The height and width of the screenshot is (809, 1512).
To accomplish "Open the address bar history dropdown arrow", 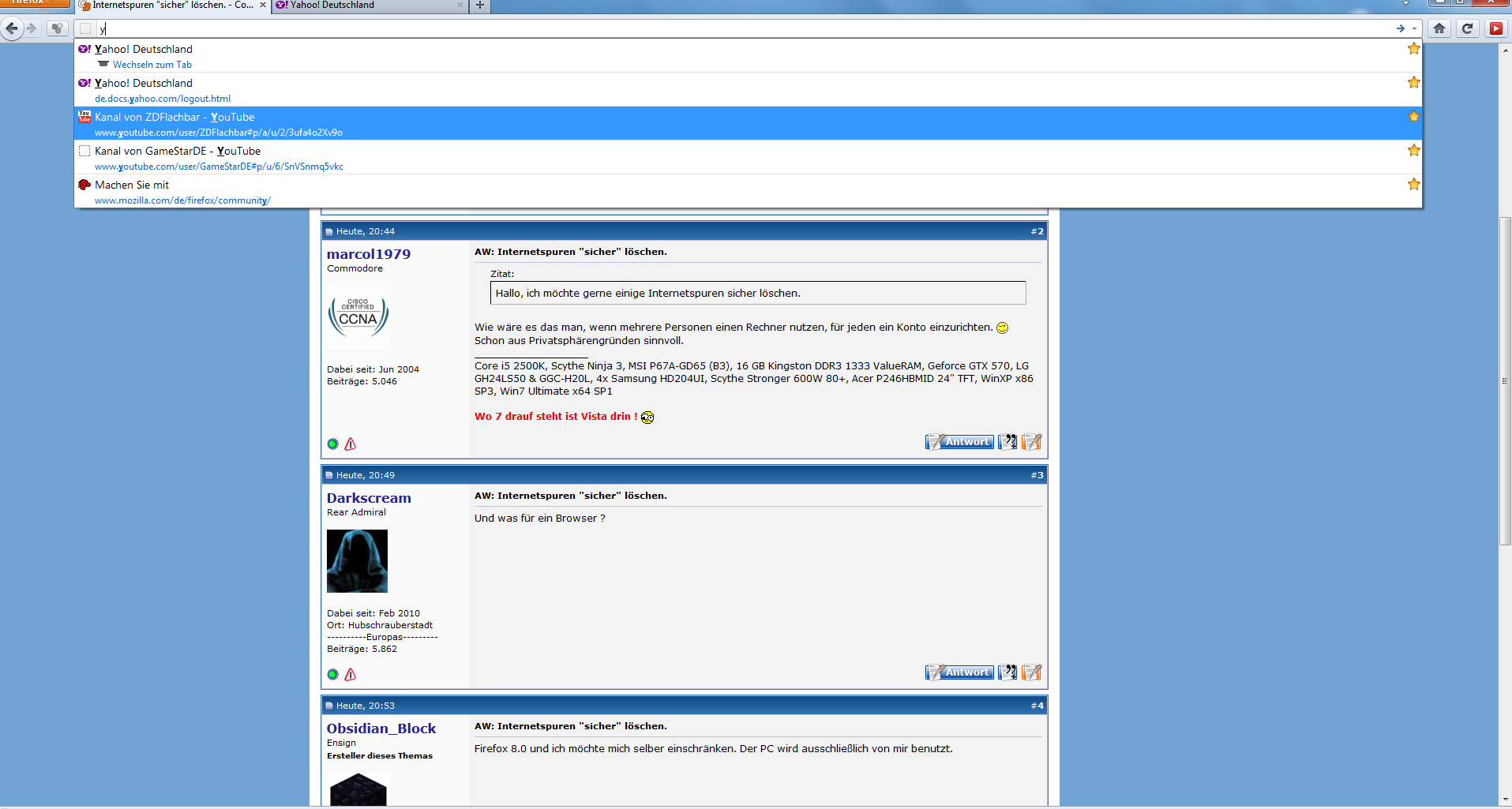I will pyautogui.click(x=1414, y=28).
